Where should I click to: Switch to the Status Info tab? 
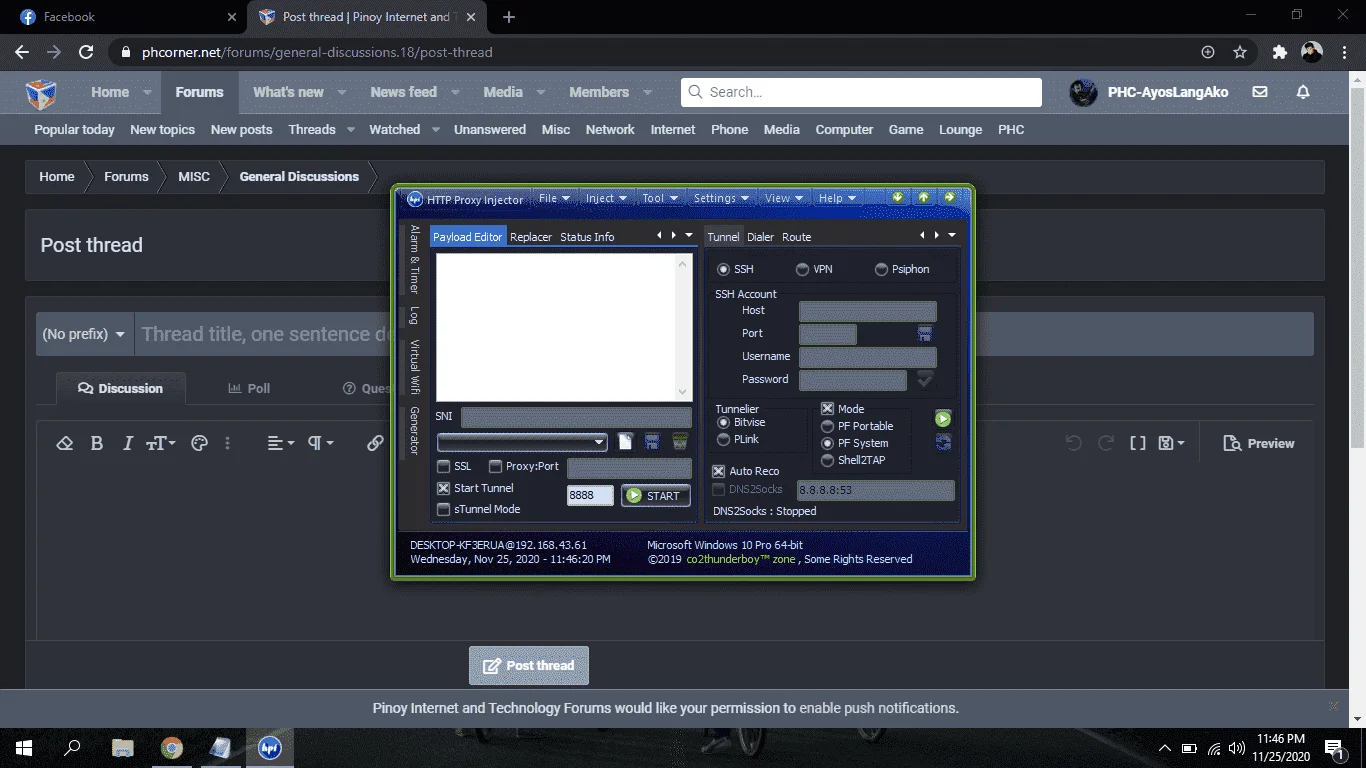point(587,237)
